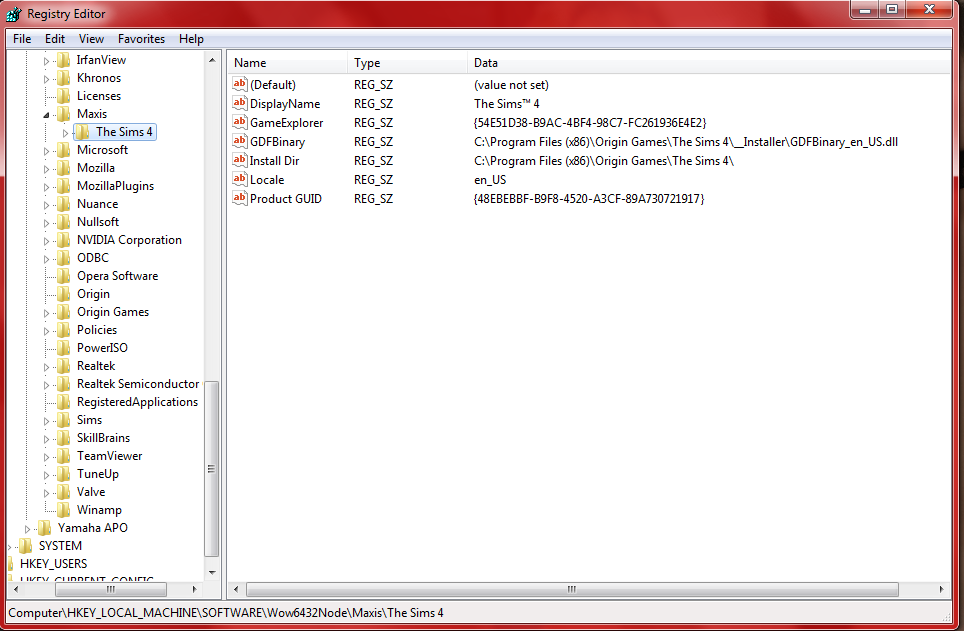The image size is (964, 631).
Task: Click the string icon beside (Default)
Action: (239, 84)
